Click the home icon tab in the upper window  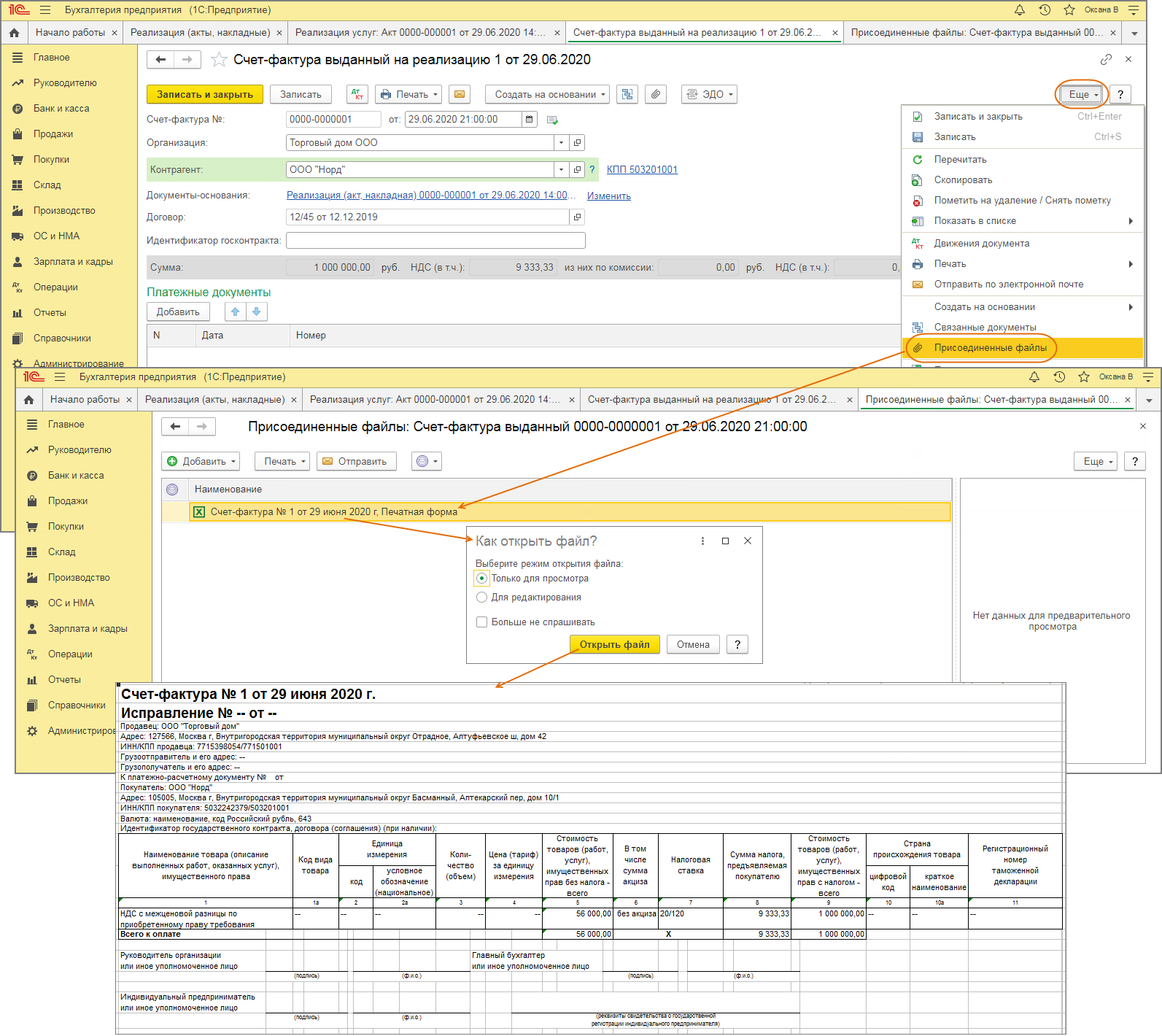tap(14, 33)
